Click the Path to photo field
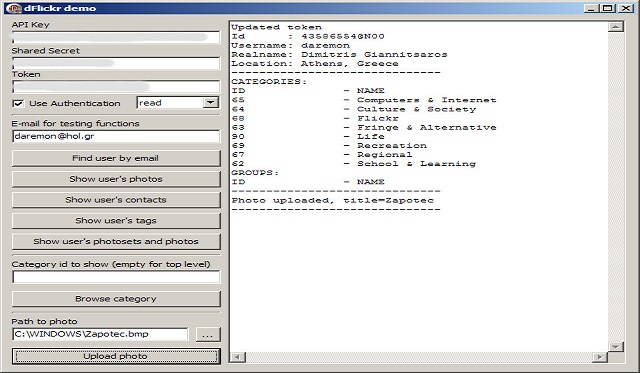The width and height of the screenshot is (640, 373). tap(100, 334)
